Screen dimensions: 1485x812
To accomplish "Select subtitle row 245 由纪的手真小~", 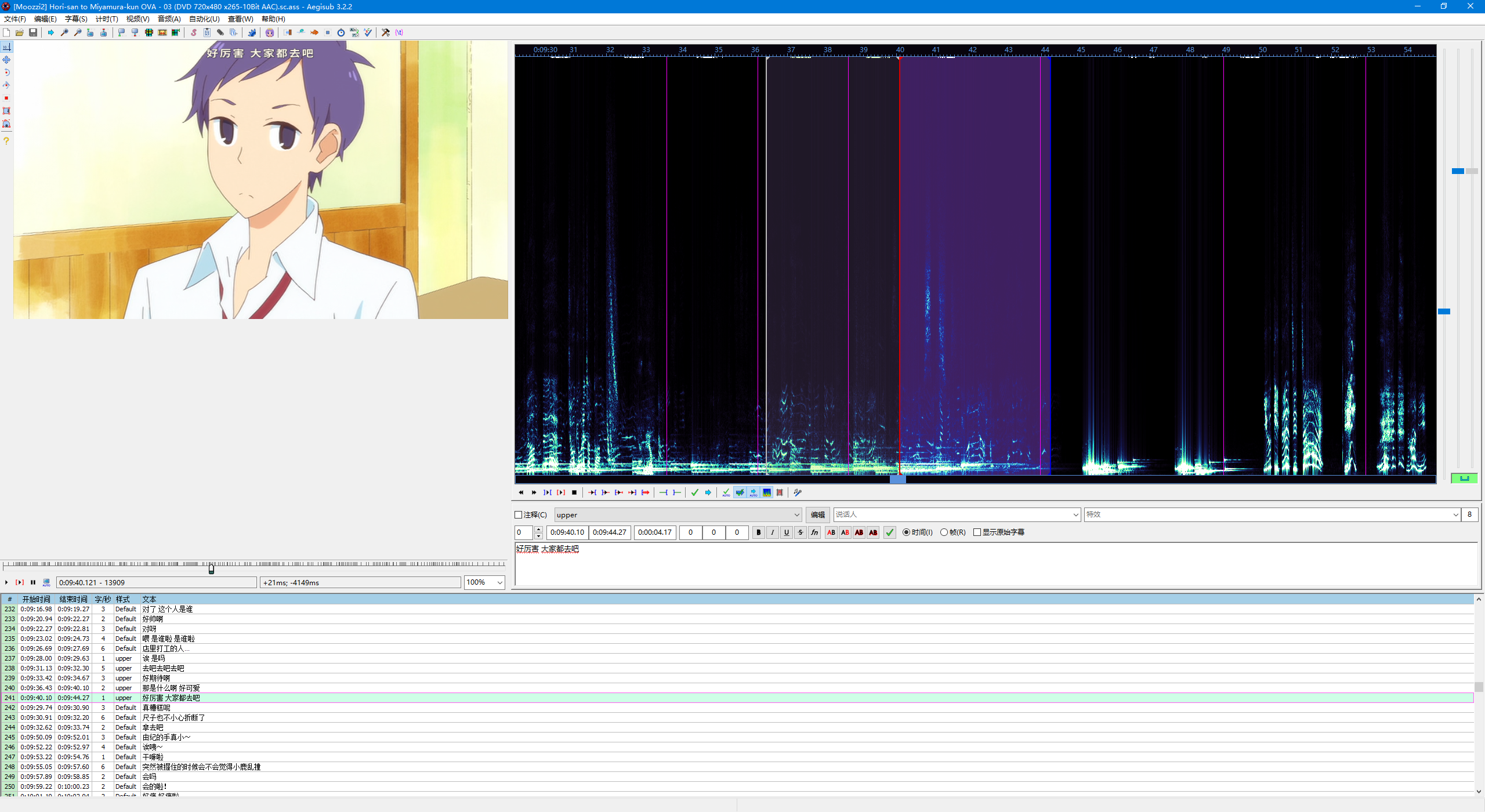I will coord(737,738).
